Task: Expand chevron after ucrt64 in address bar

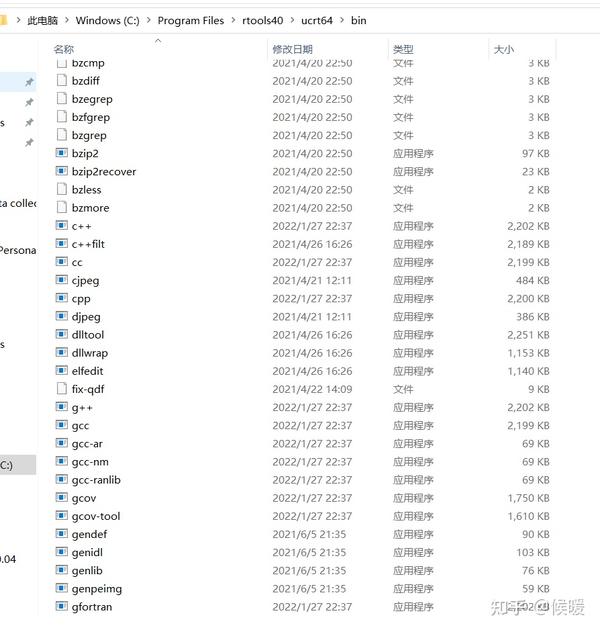Action: pyautogui.click(x=342, y=20)
